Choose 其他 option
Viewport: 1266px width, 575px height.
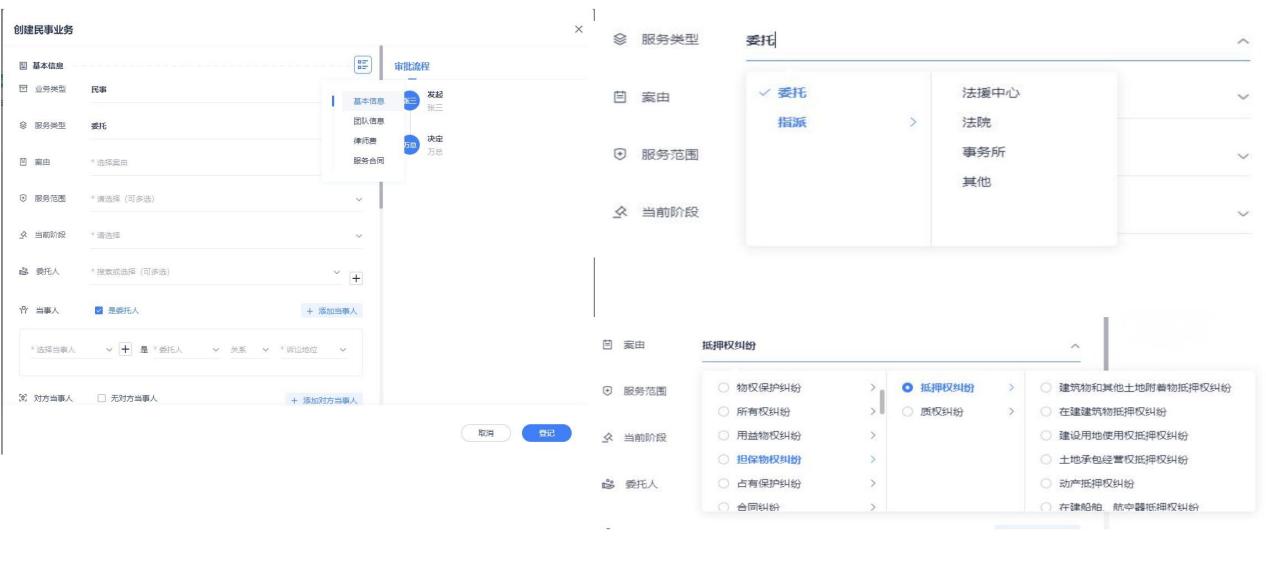click(976, 182)
